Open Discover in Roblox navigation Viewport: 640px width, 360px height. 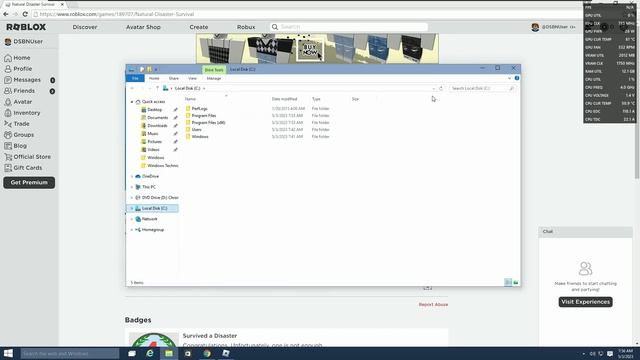[85, 27]
